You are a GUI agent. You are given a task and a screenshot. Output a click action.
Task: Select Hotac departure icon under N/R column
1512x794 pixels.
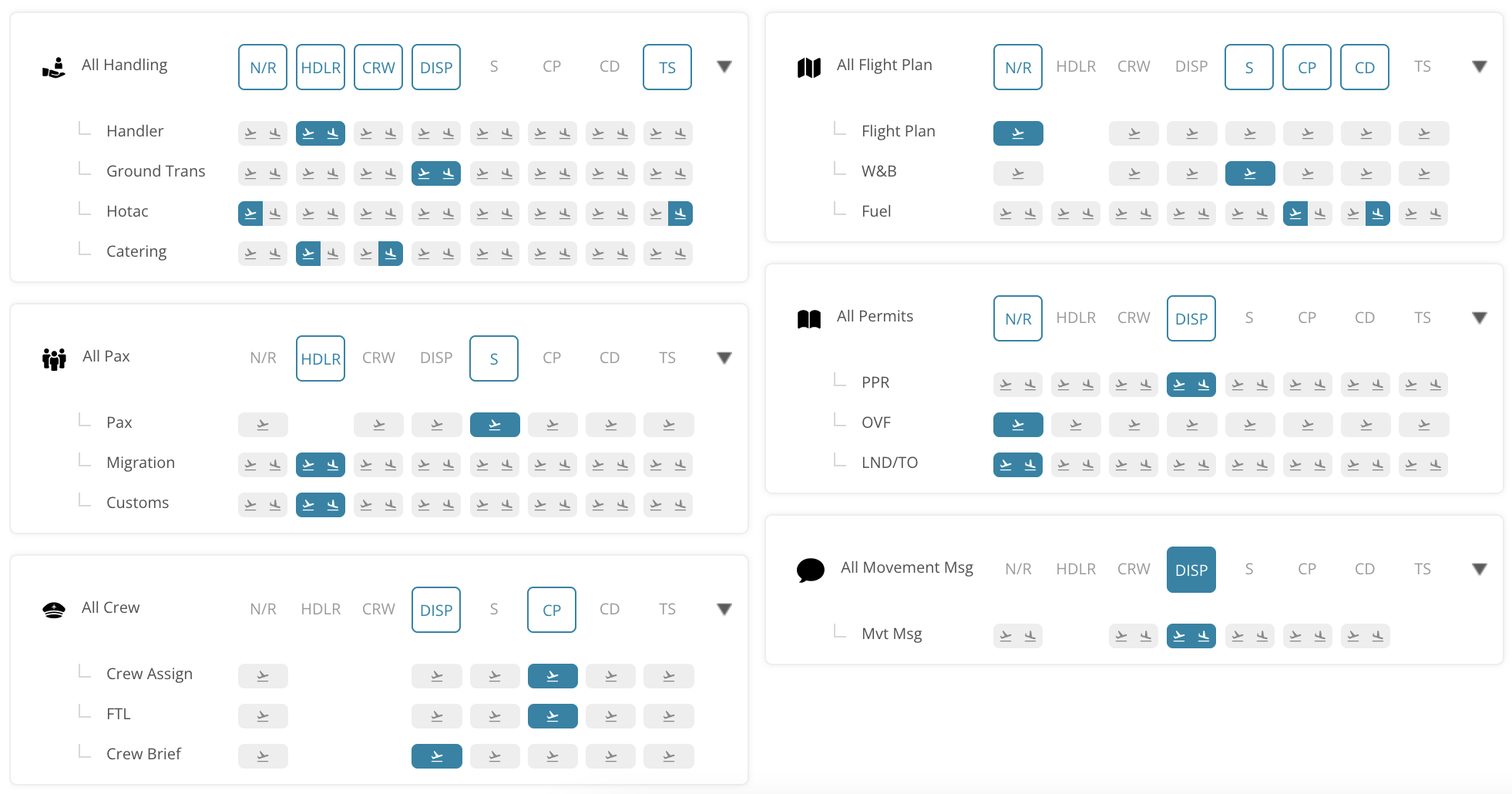click(x=250, y=214)
